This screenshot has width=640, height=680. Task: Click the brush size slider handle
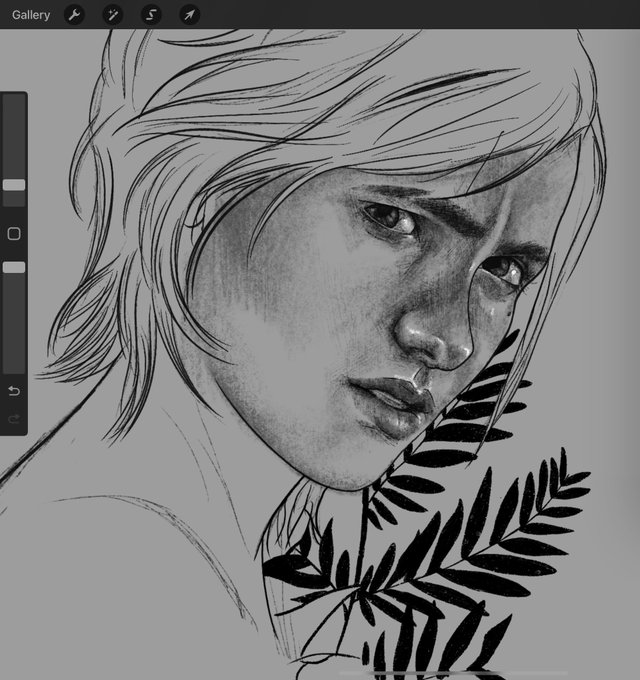tap(14, 185)
